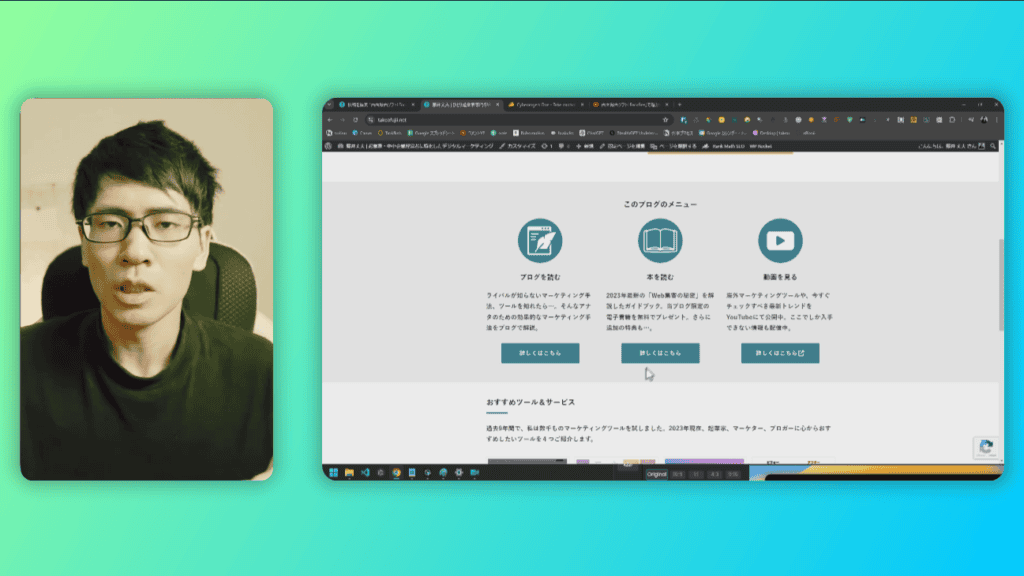Click the vertical page scrollbar thumb

(1001, 285)
